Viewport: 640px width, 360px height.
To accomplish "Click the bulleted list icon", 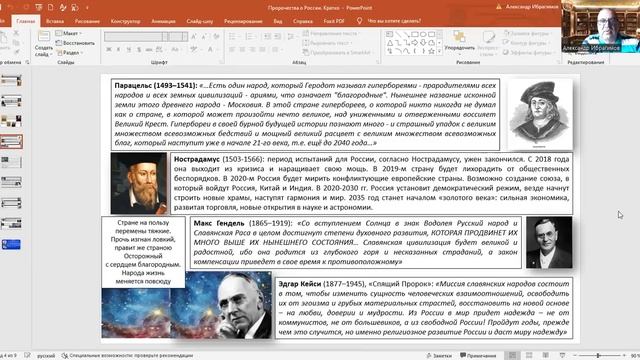I will click(233, 37).
